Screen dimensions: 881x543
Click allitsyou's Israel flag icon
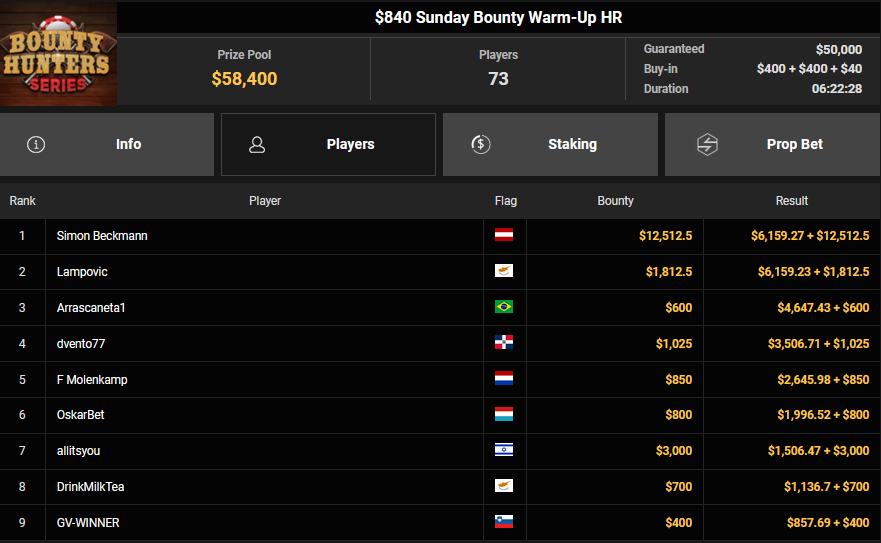[x=504, y=451]
